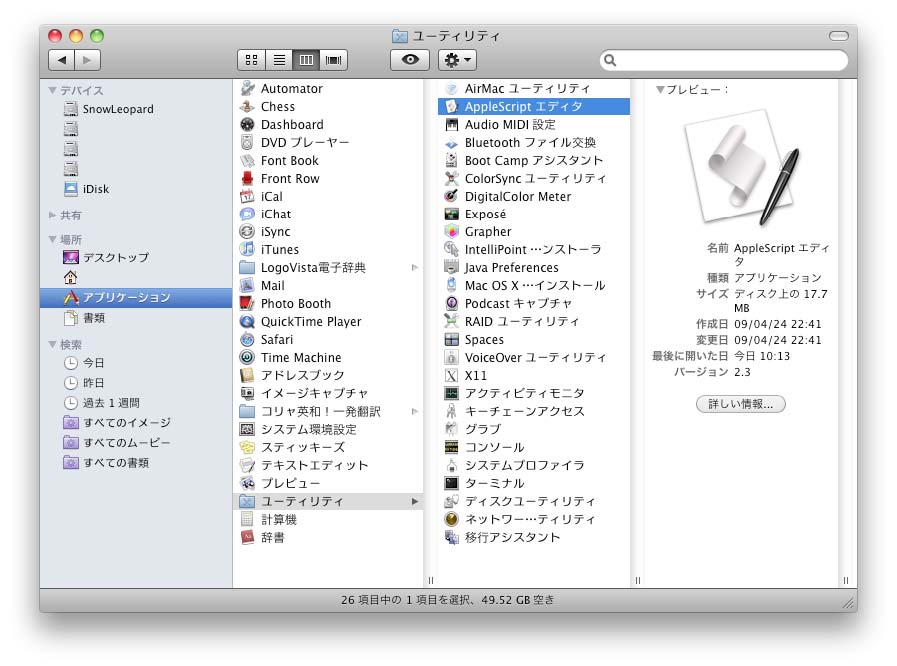Click the iCal calendar icon

click(x=247, y=196)
